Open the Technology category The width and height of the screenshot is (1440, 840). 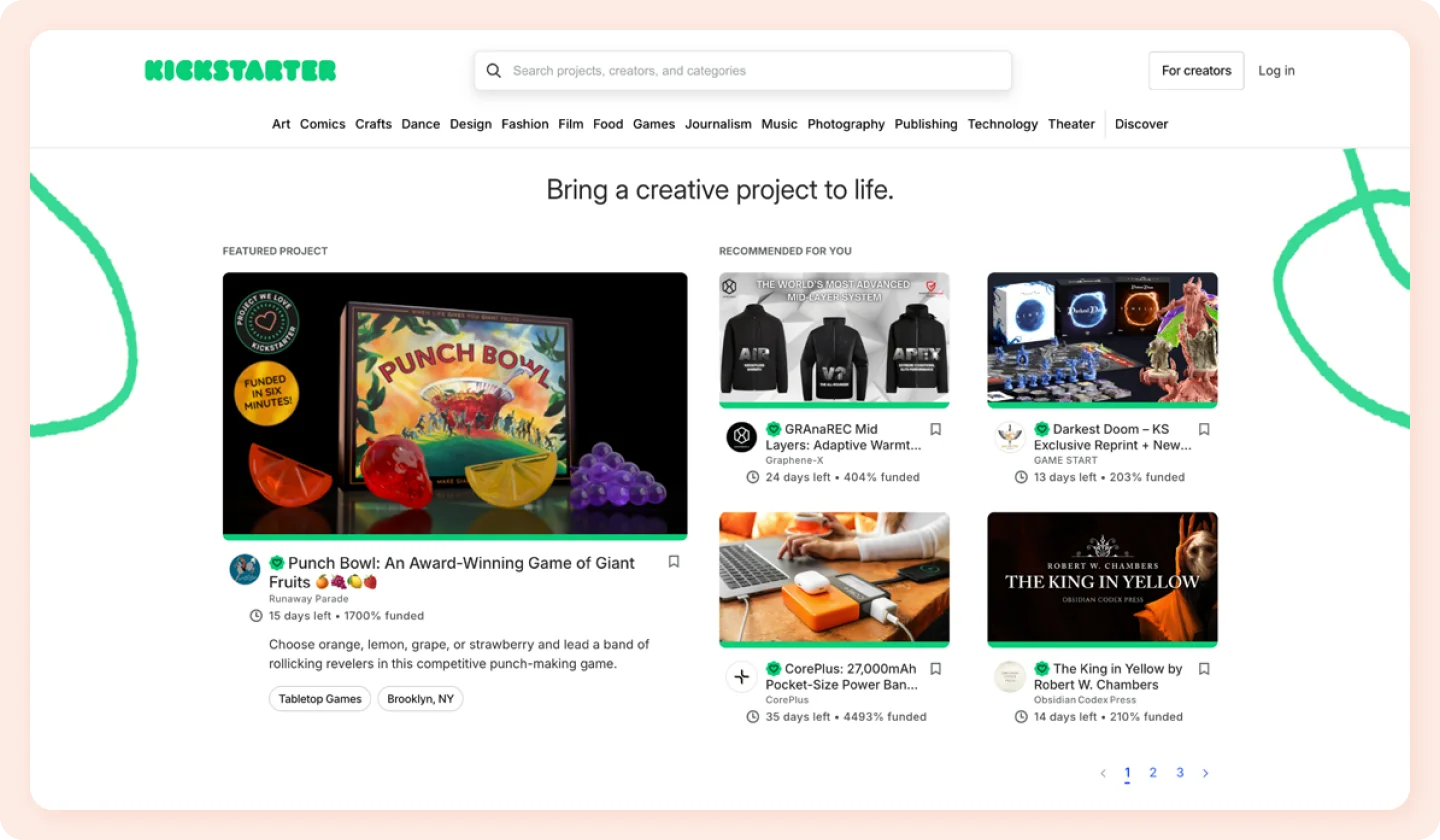(1002, 124)
